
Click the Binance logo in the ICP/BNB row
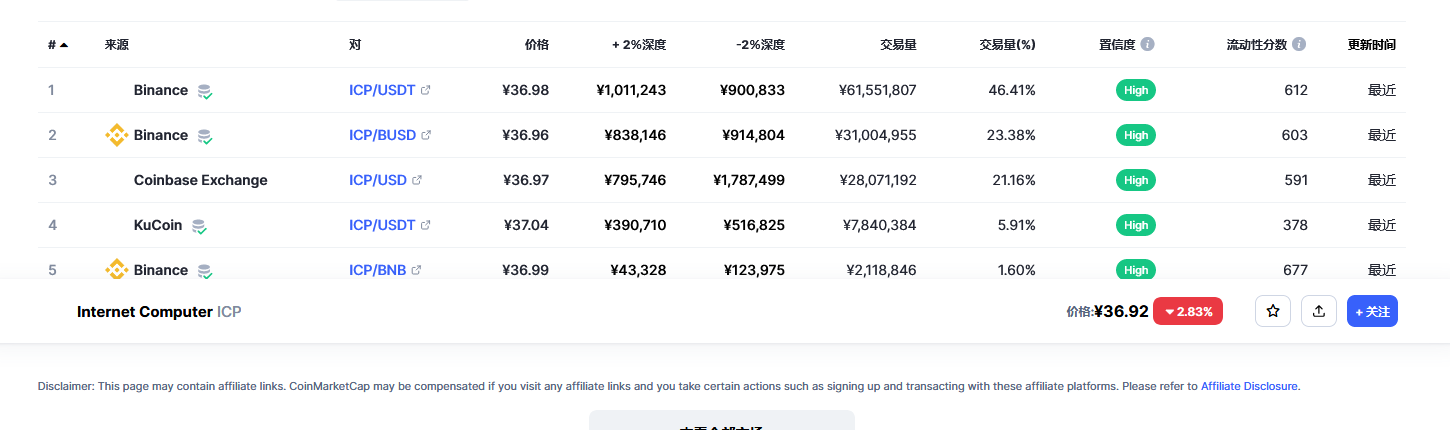(x=117, y=270)
